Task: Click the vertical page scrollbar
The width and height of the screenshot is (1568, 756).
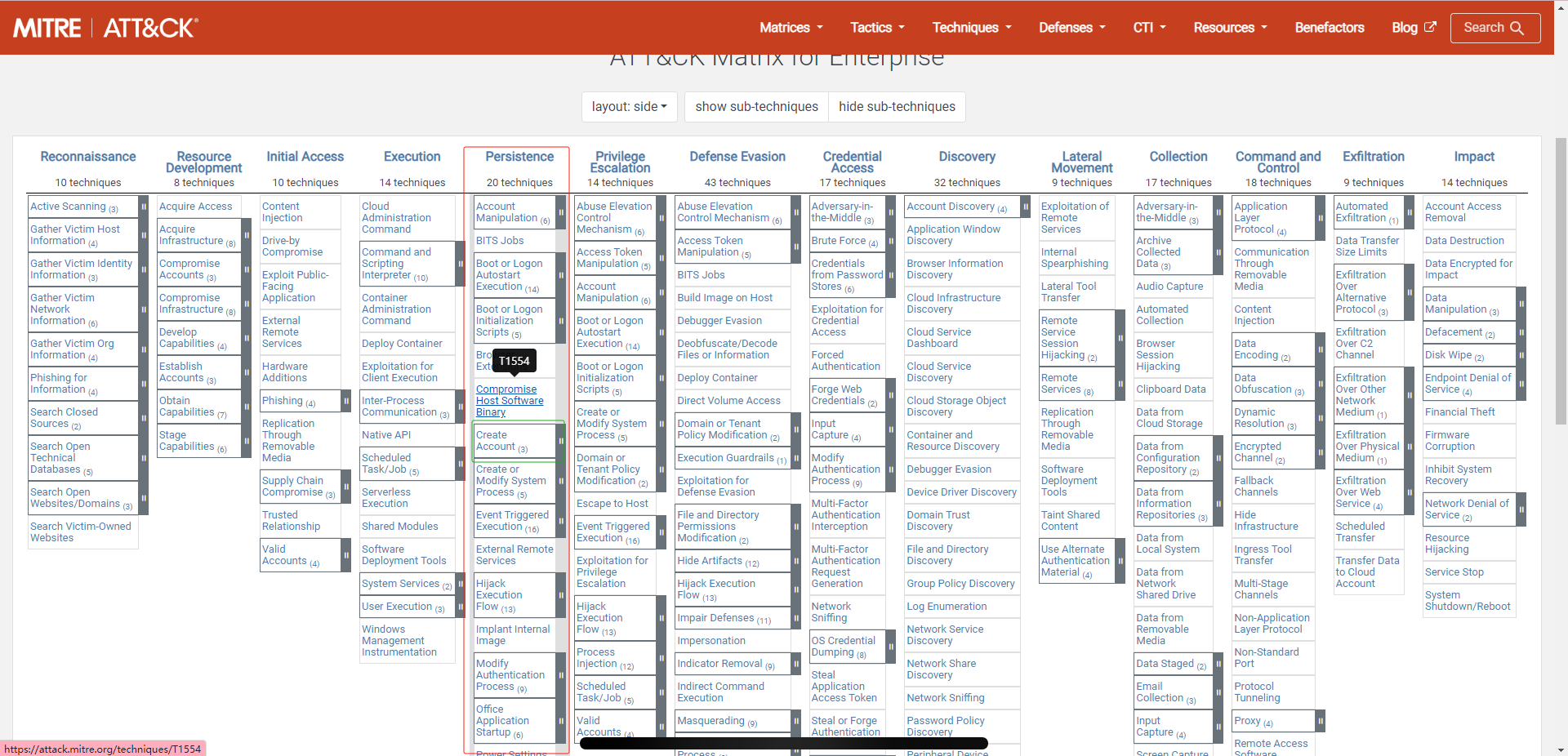Action: point(1561,282)
